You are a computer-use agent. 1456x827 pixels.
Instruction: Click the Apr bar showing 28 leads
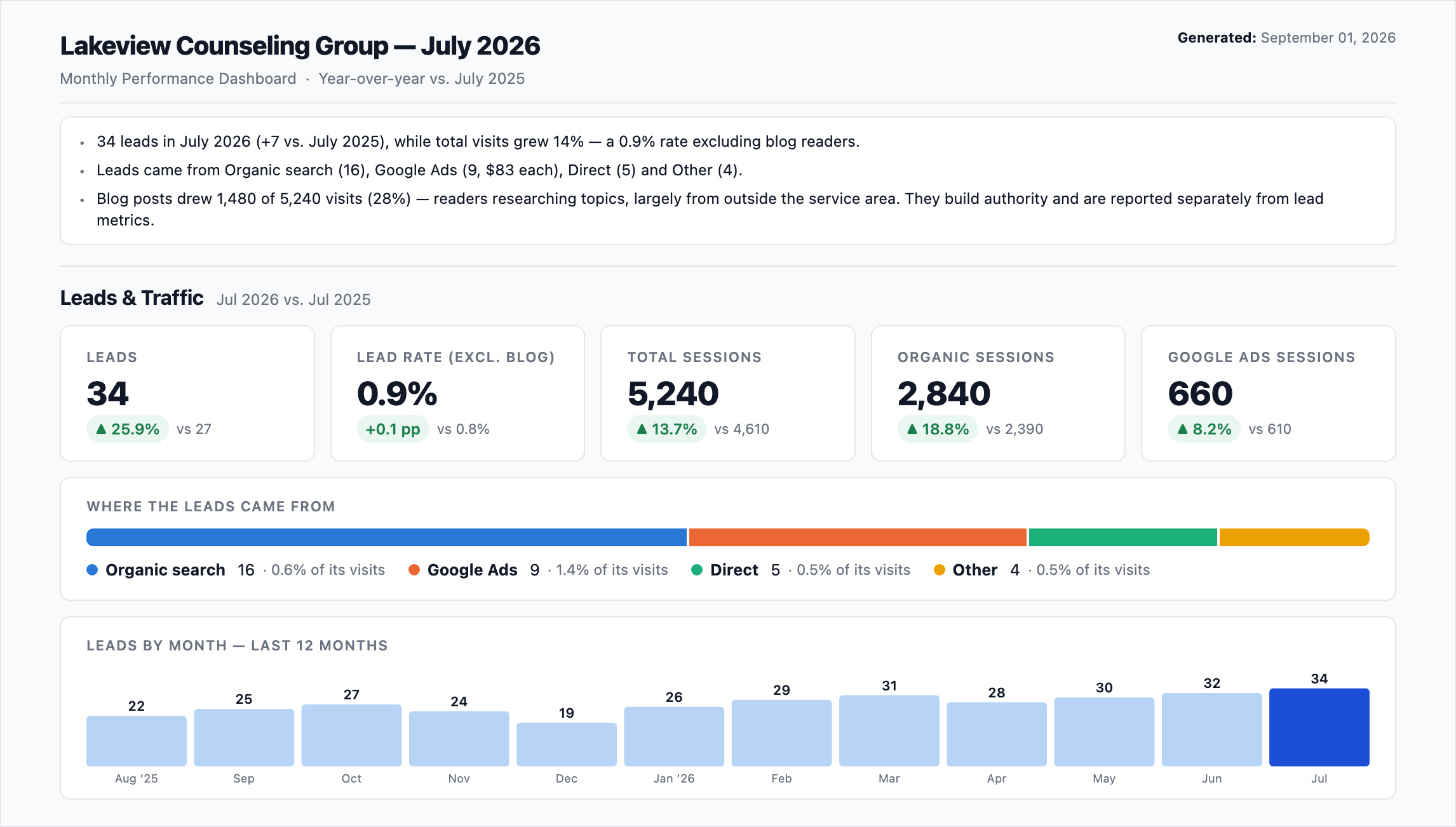tap(997, 734)
